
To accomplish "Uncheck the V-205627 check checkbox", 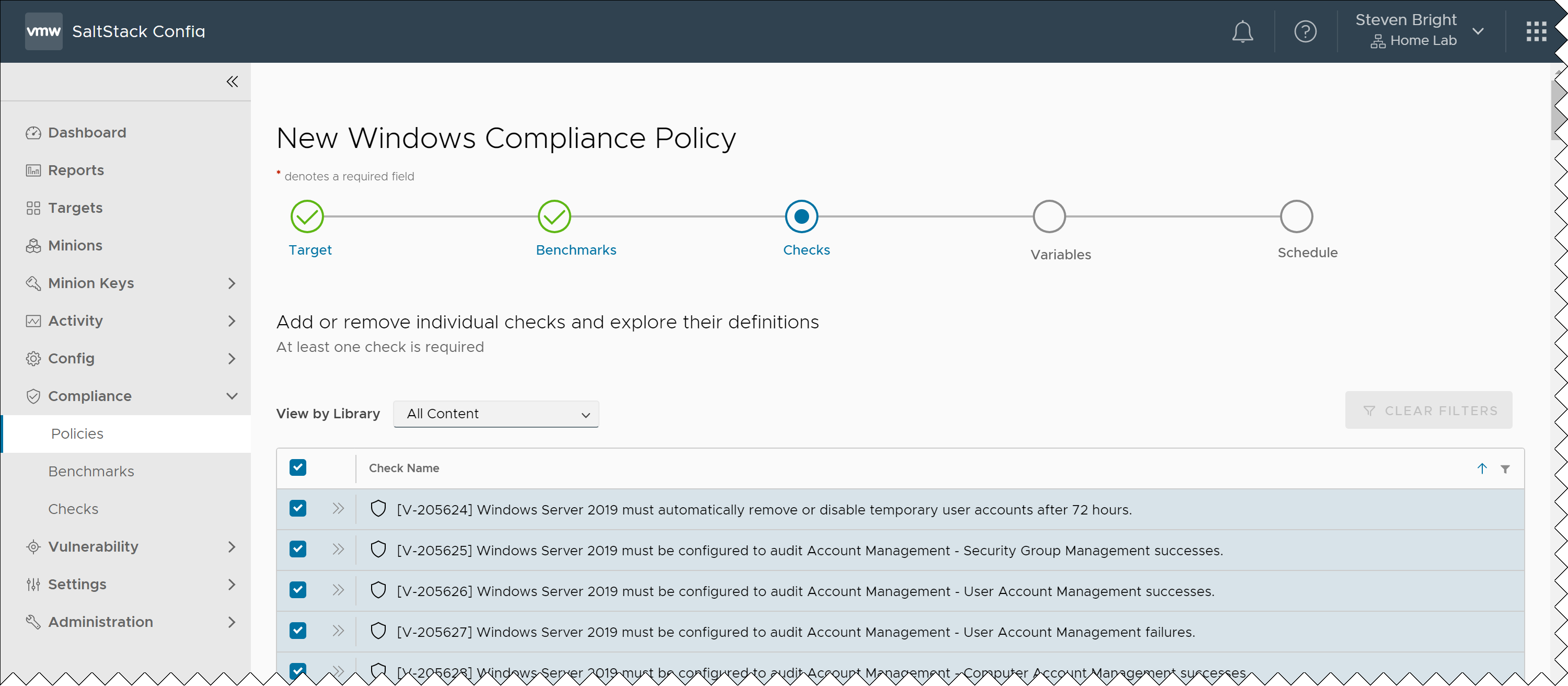I will click(297, 631).
